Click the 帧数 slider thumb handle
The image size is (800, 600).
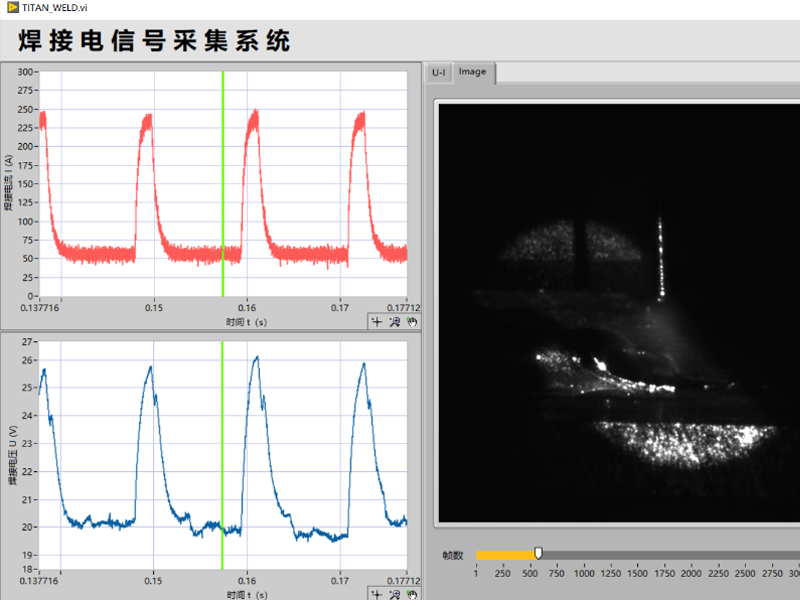pos(538,554)
